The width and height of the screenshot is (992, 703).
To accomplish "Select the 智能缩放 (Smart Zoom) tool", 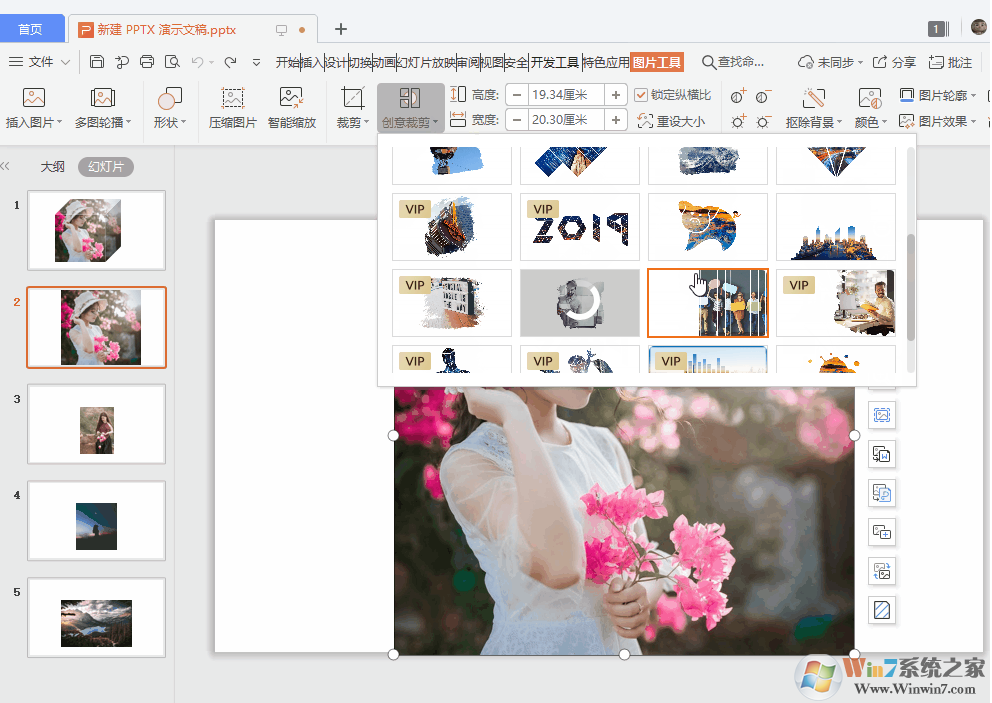I will pyautogui.click(x=291, y=108).
